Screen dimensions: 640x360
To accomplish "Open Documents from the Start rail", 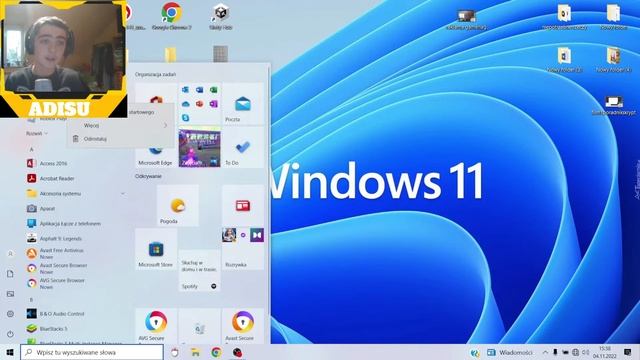I will tap(10, 274).
